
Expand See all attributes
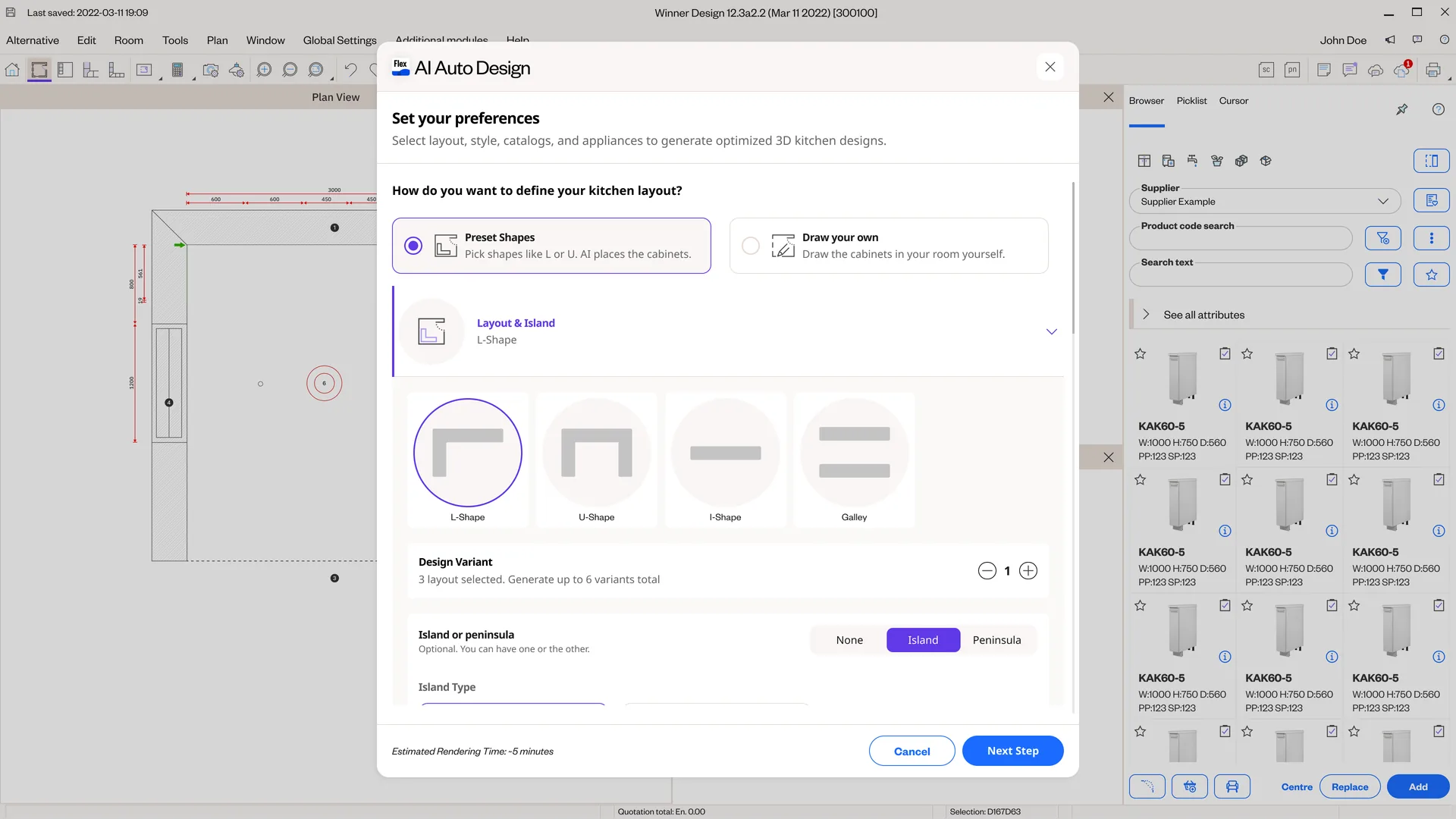1203,315
